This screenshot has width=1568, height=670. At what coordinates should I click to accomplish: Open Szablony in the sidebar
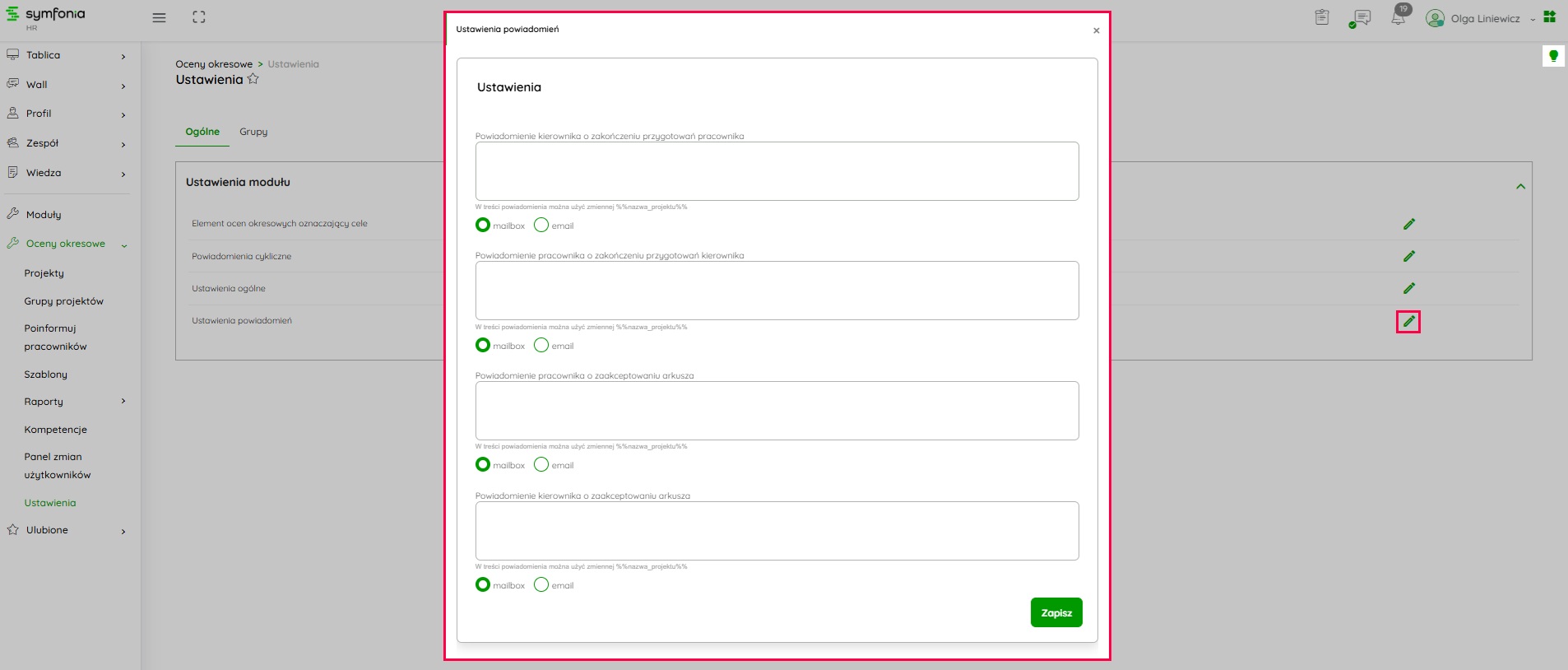pyautogui.click(x=46, y=375)
